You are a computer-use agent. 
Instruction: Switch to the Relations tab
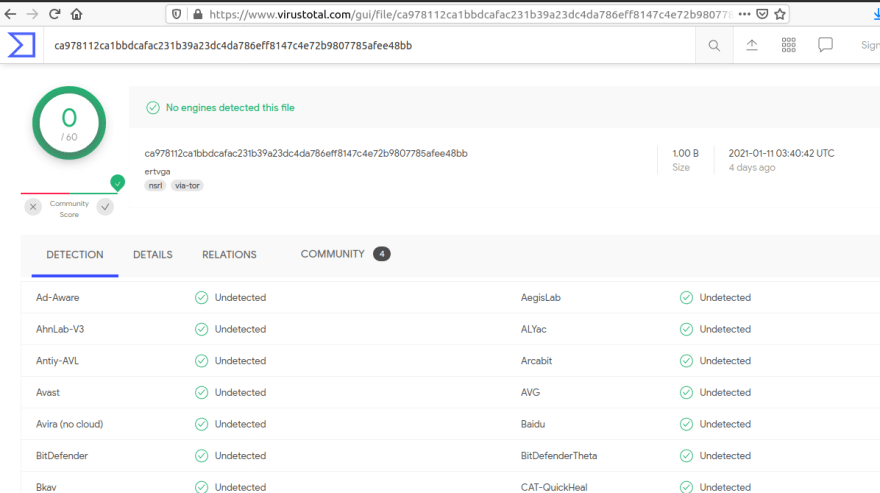click(x=229, y=255)
